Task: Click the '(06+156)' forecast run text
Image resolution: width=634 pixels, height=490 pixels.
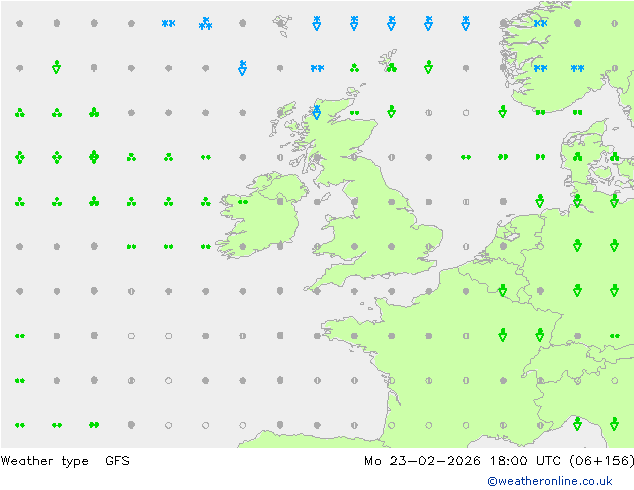Action: pos(602,460)
